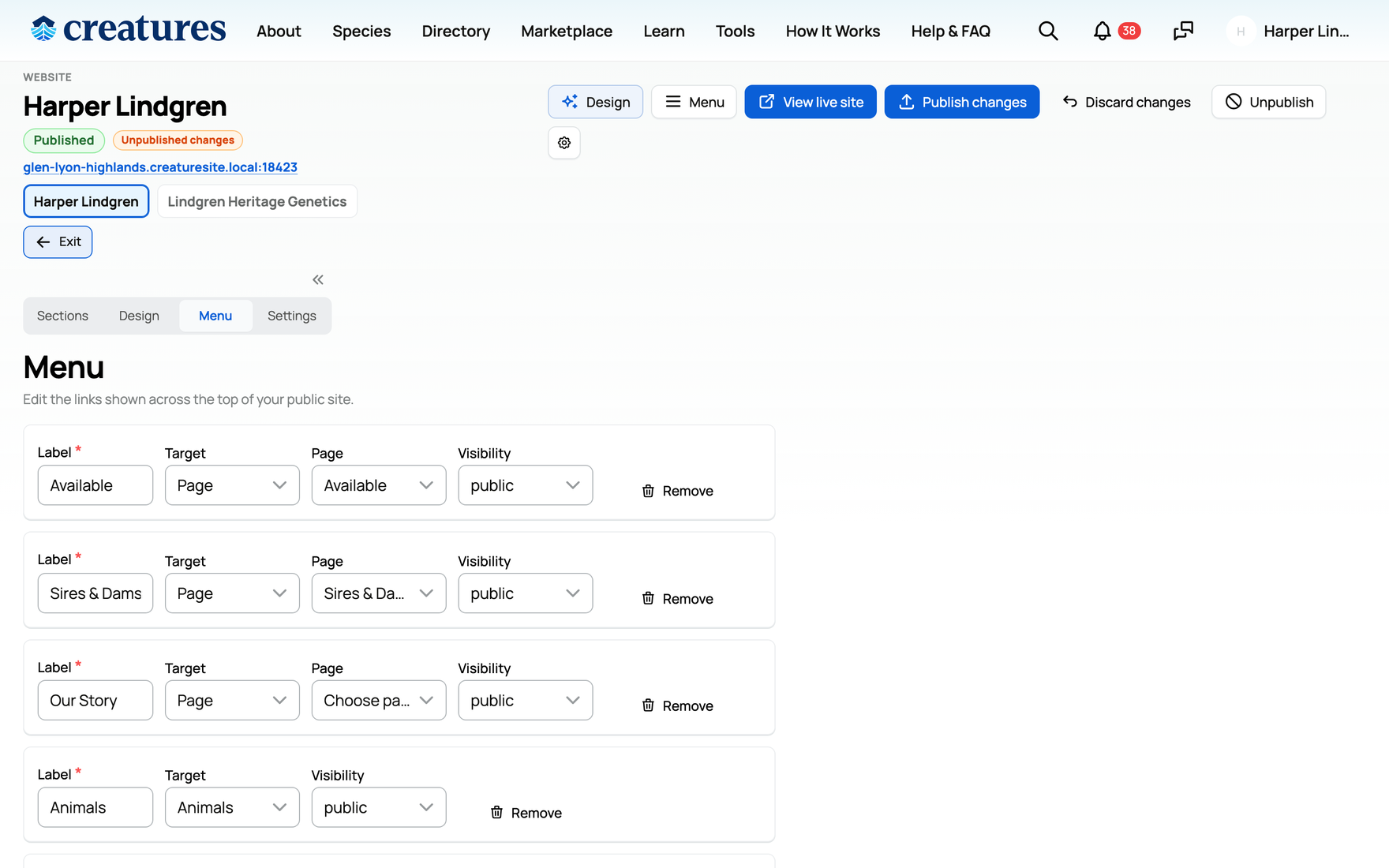Click the Design button in toolbar

click(x=596, y=102)
